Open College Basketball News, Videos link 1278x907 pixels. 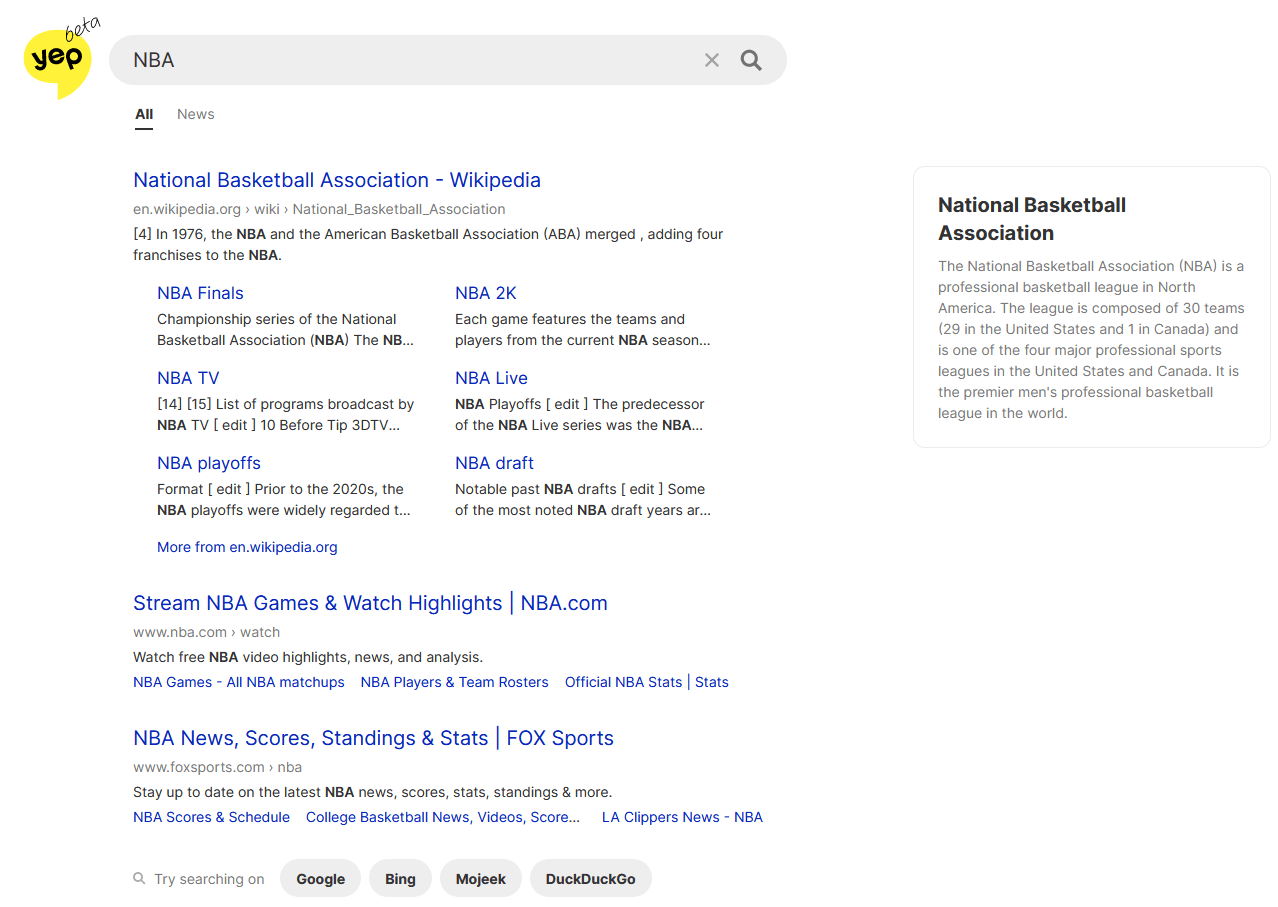(443, 817)
